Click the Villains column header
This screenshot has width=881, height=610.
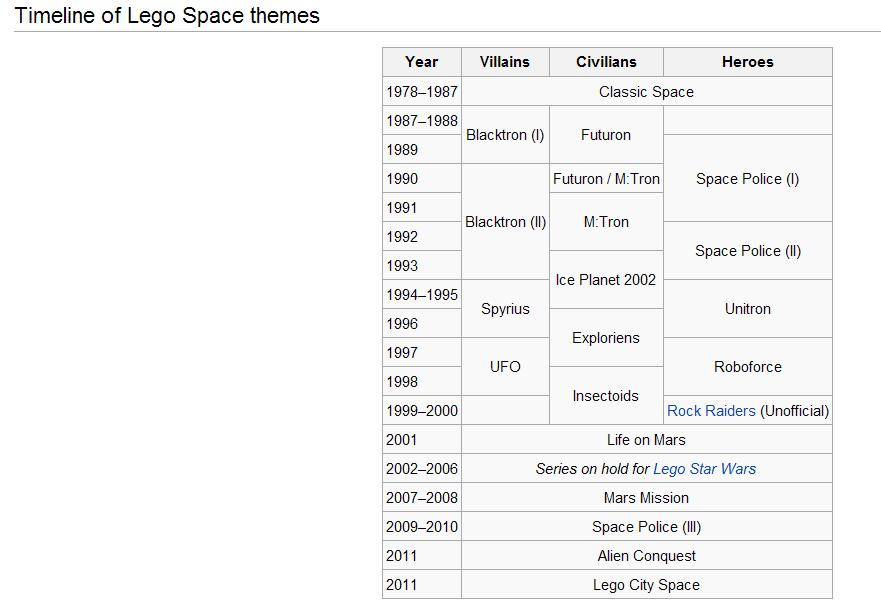pyautogui.click(x=505, y=62)
